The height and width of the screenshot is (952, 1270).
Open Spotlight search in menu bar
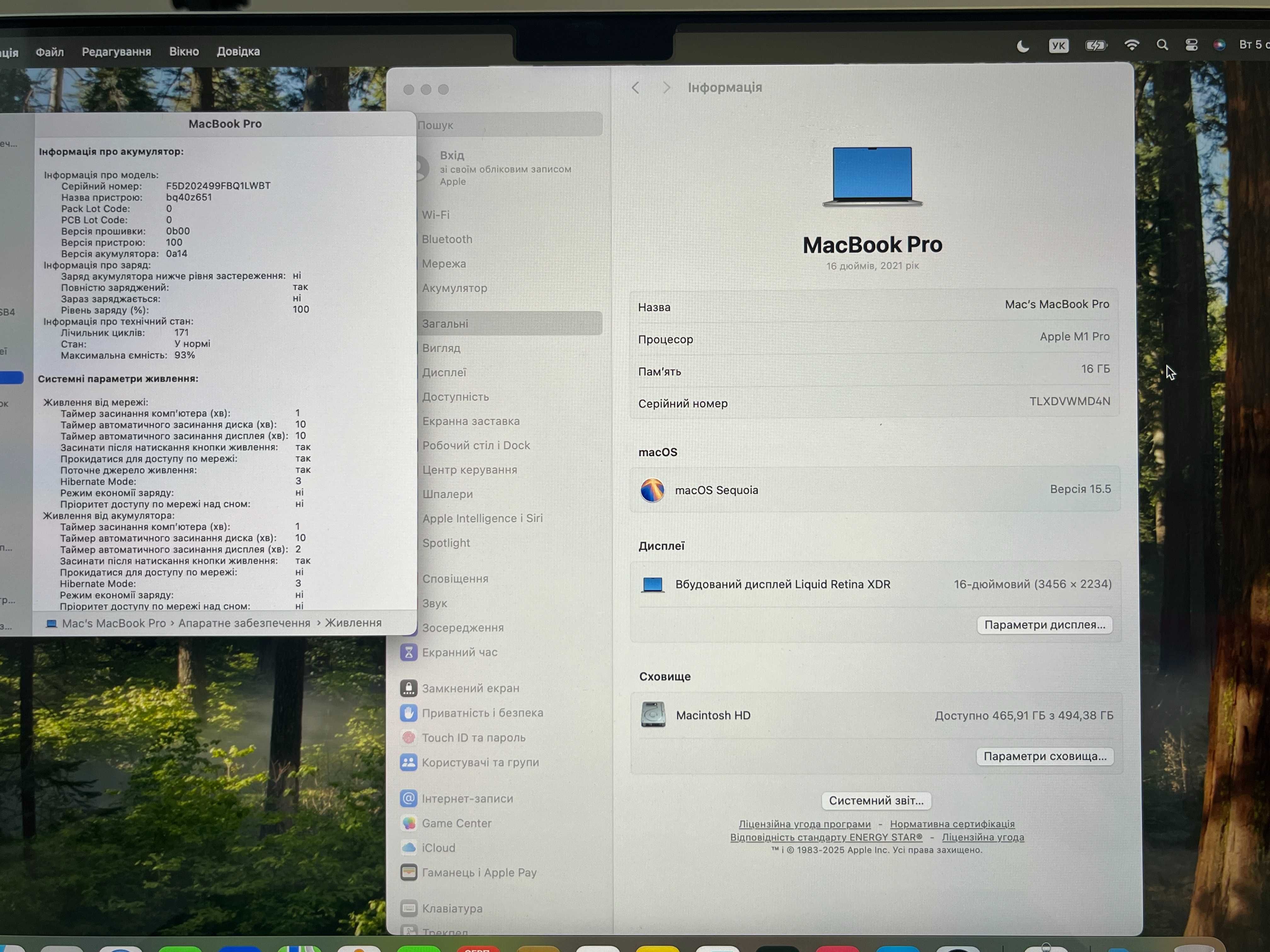click(1162, 45)
